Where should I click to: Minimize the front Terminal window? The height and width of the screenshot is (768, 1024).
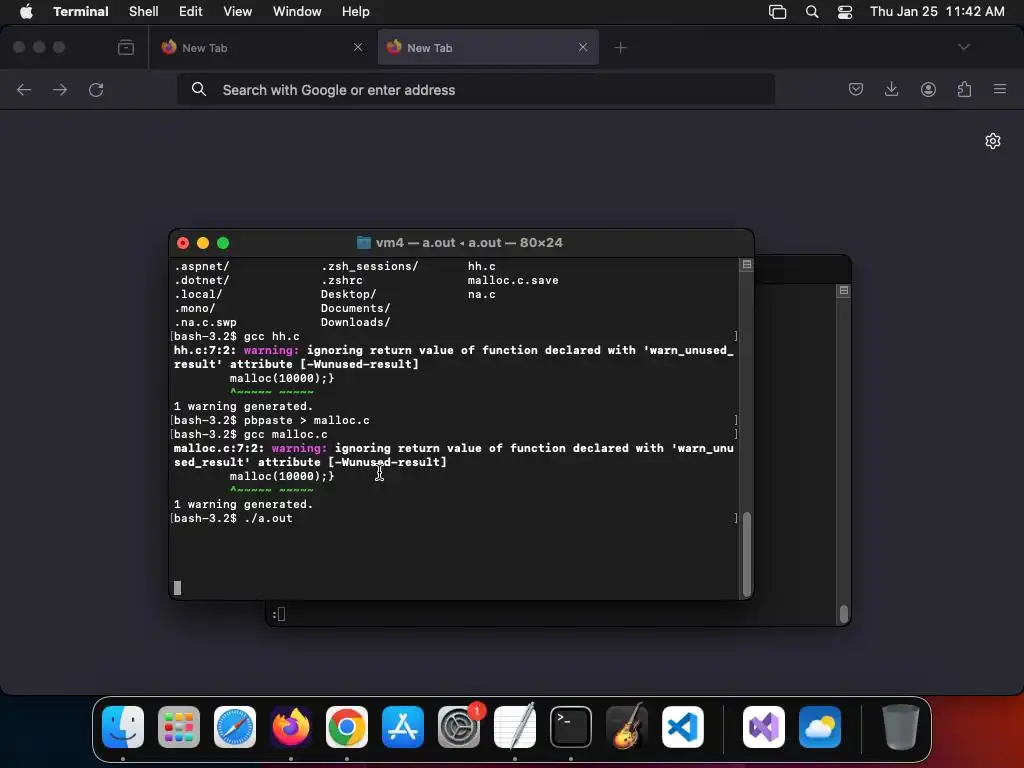[203, 243]
